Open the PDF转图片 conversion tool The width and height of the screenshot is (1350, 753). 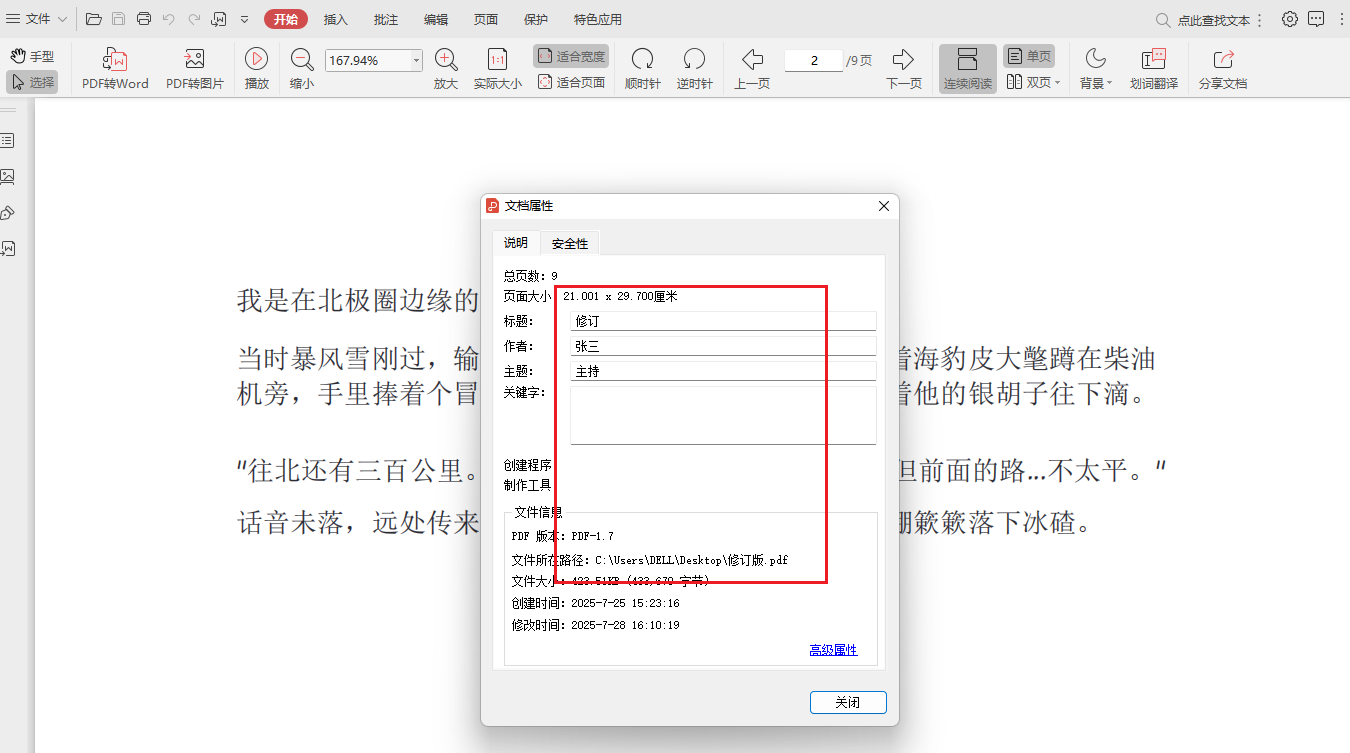click(194, 66)
